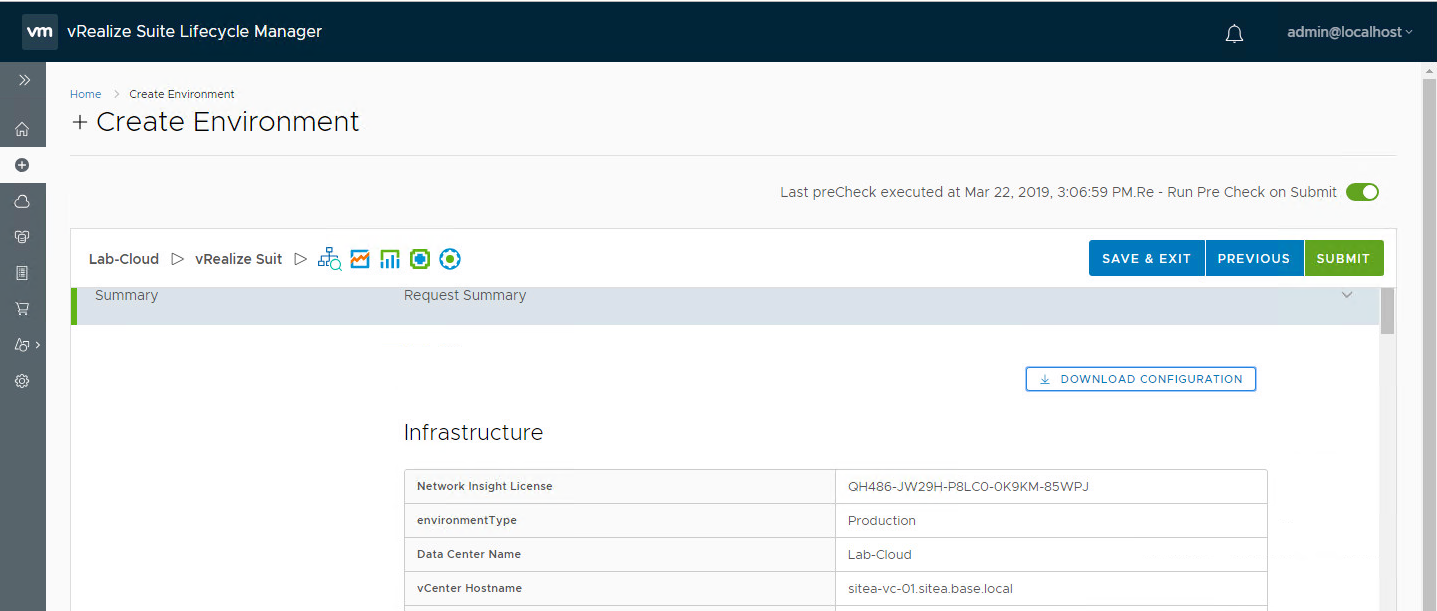Open the admin@localhost user dropdown

[1349, 32]
